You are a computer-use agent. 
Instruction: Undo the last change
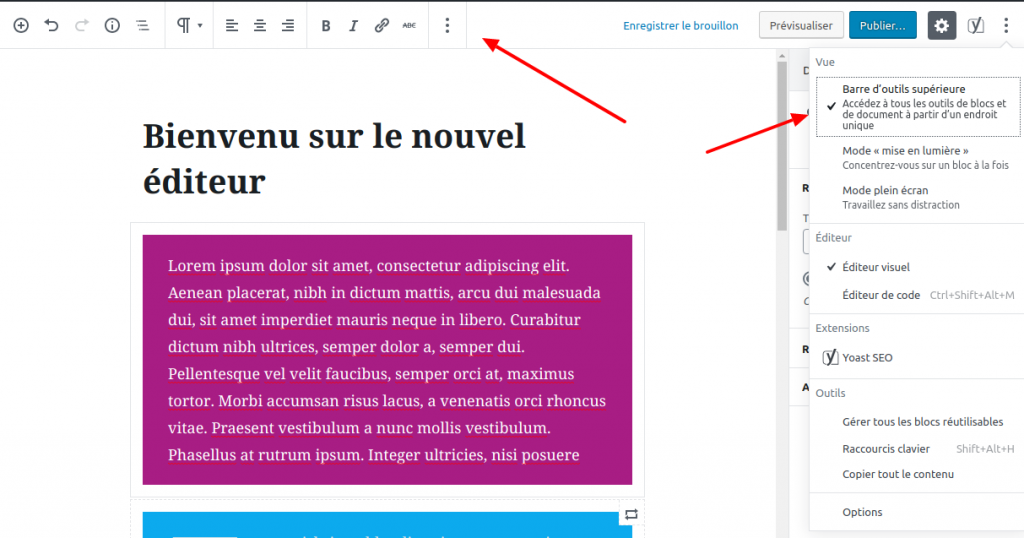[52, 25]
